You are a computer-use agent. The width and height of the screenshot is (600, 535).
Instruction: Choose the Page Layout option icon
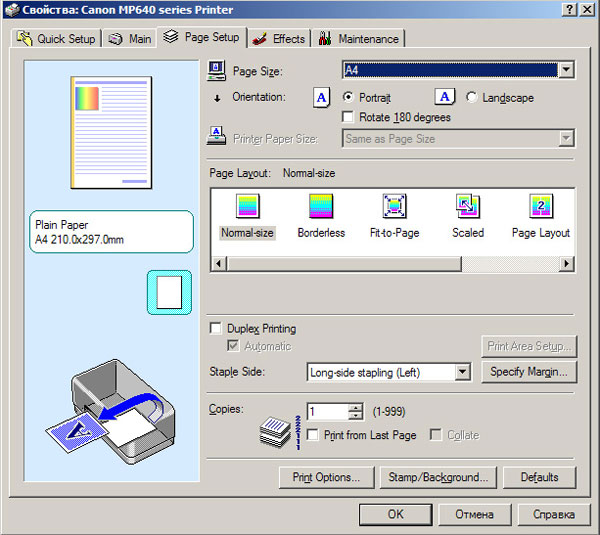click(x=541, y=206)
